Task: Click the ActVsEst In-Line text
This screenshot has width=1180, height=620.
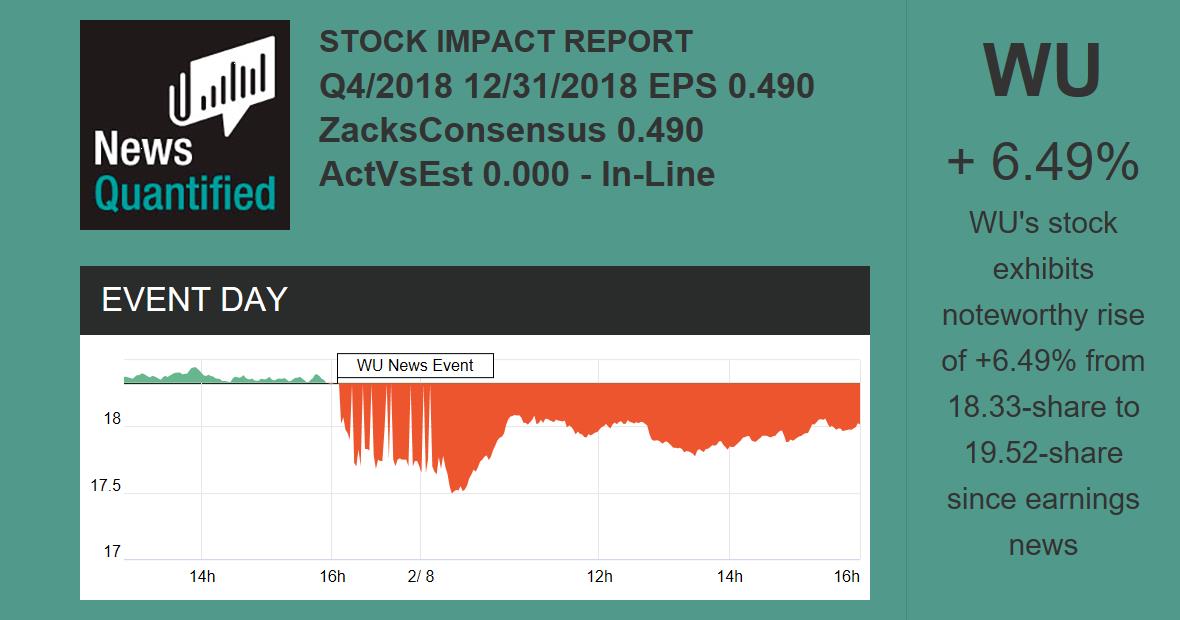Action: click(516, 174)
